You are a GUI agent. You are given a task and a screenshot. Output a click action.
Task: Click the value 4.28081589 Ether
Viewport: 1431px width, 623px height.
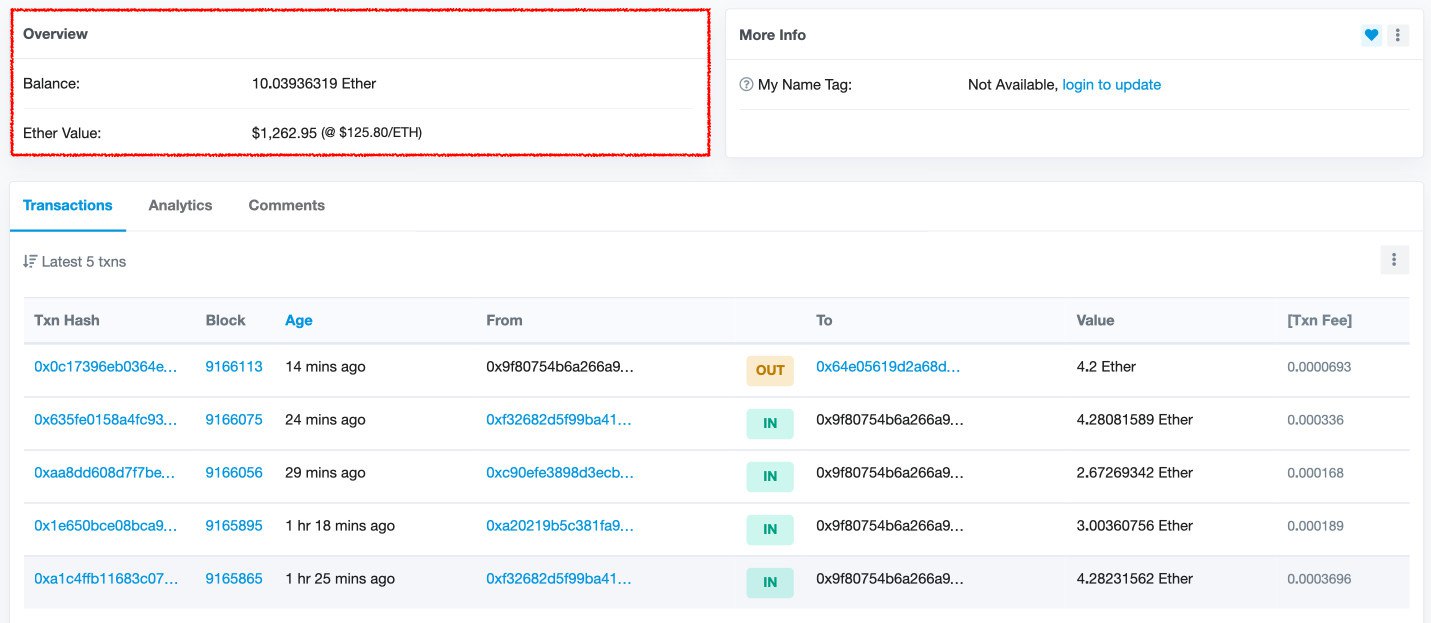click(1135, 420)
